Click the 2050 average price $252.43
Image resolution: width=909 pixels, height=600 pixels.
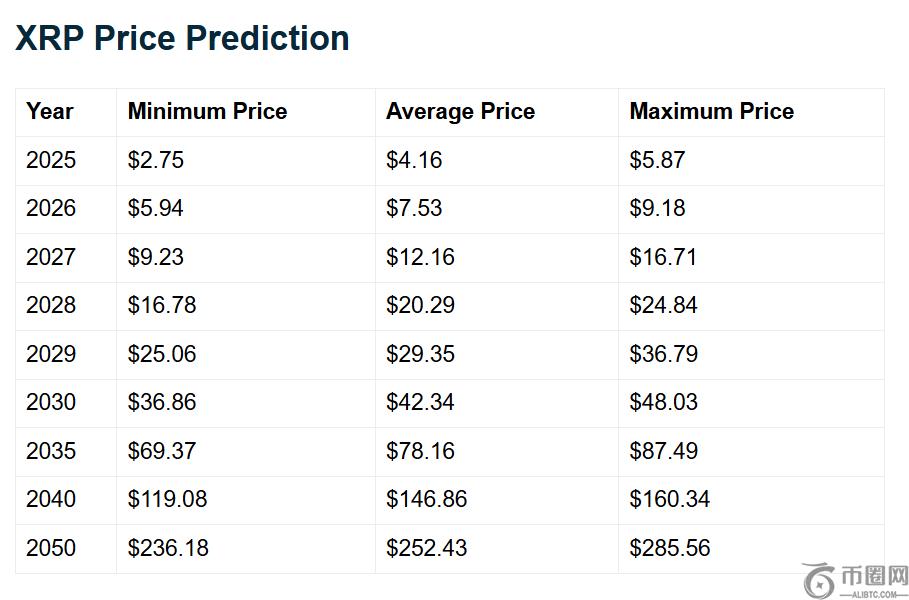(x=426, y=548)
